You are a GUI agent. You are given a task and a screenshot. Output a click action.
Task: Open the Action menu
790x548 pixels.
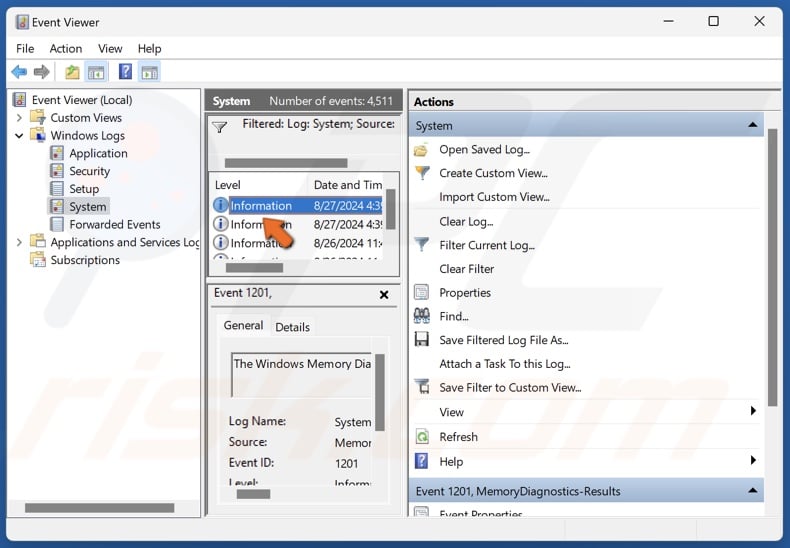tap(66, 48)
